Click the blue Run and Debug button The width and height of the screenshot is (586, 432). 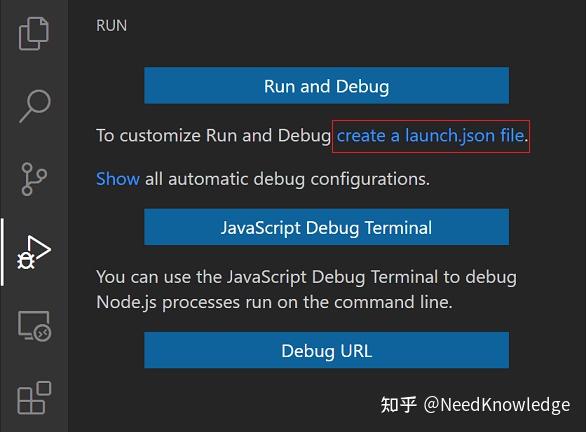pos(326,86)
